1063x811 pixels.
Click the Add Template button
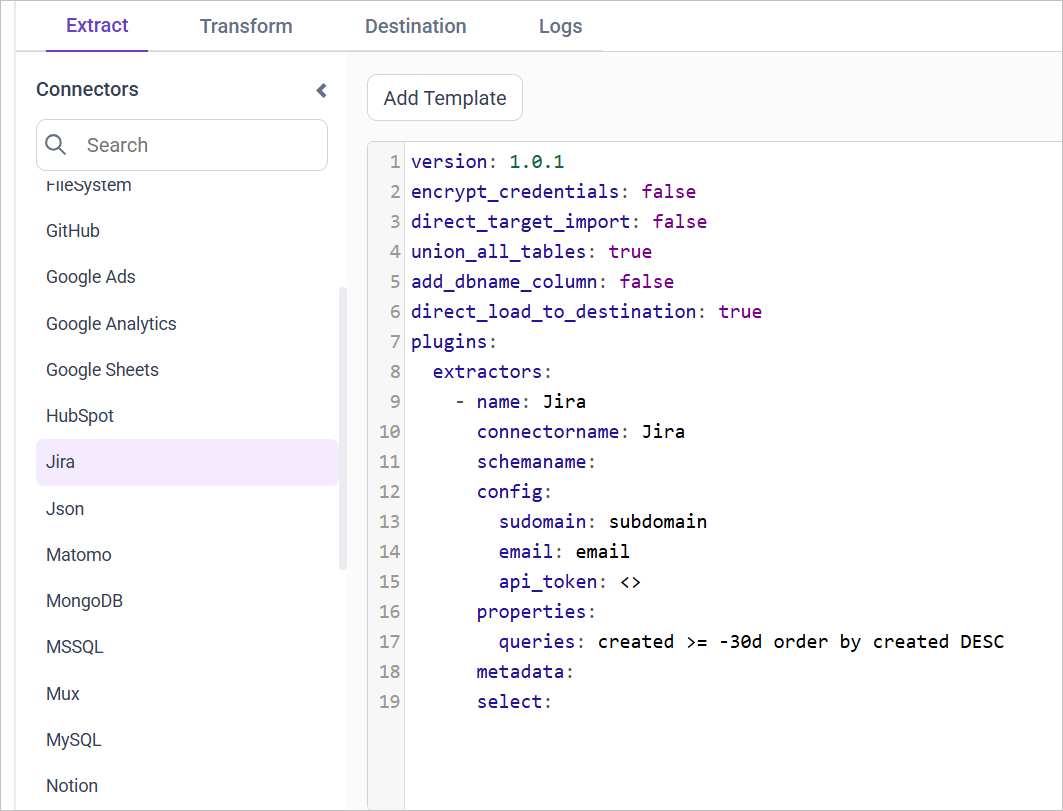click(444, 97)
